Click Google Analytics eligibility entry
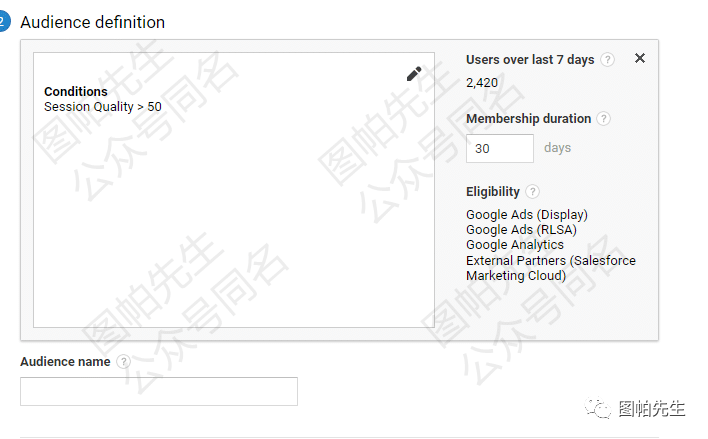708x439 pixels. [x=515, y=245]
